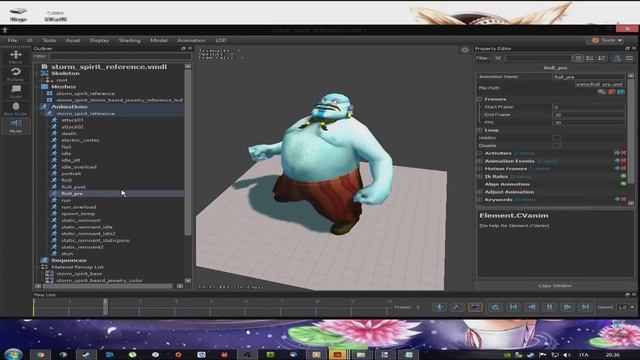This screenshot has width=640, height=360.
Task: Click the Outliner vertical scrollbar
Action: (188, 152)
